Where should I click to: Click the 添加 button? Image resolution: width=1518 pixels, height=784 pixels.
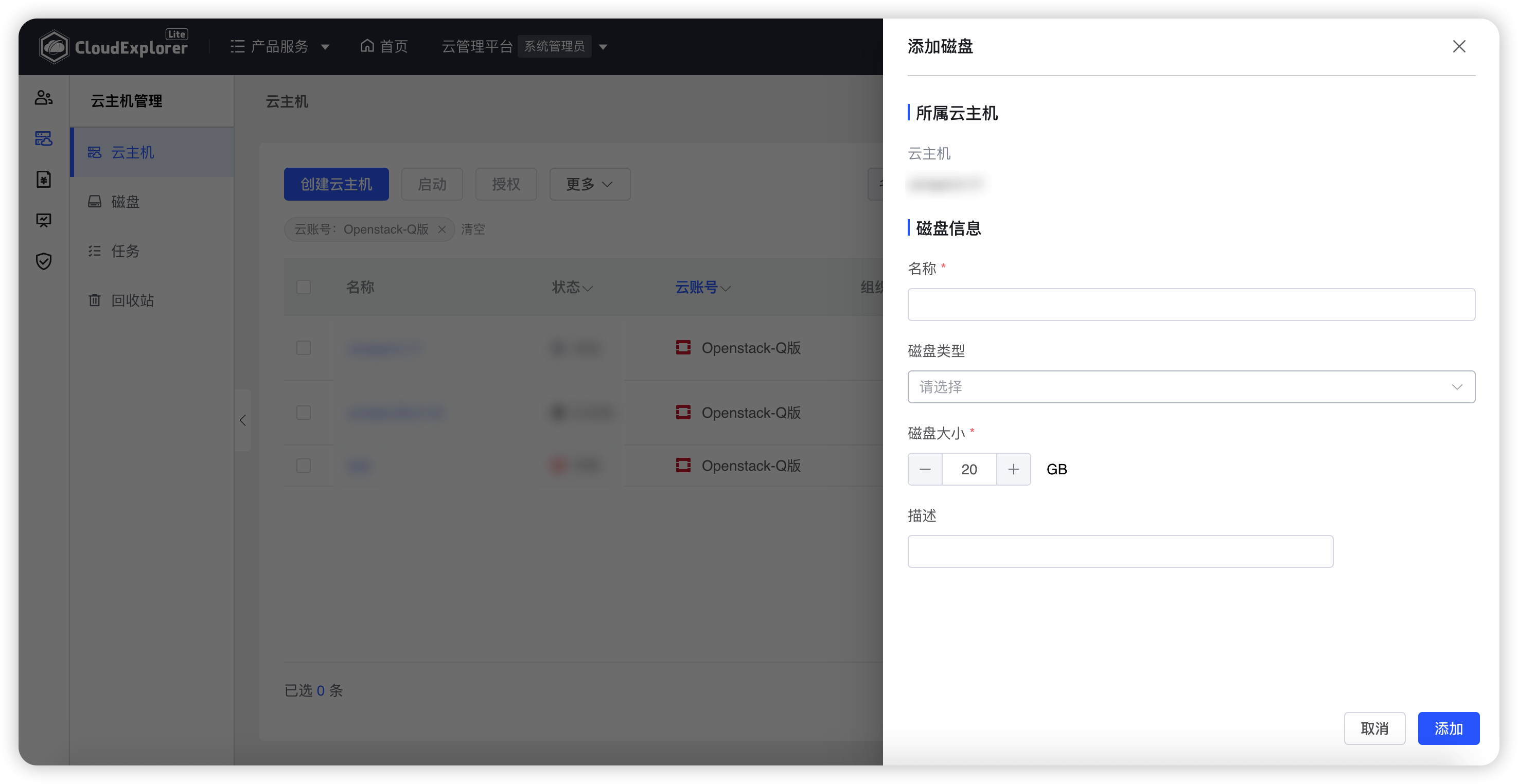click(1449, 728)
